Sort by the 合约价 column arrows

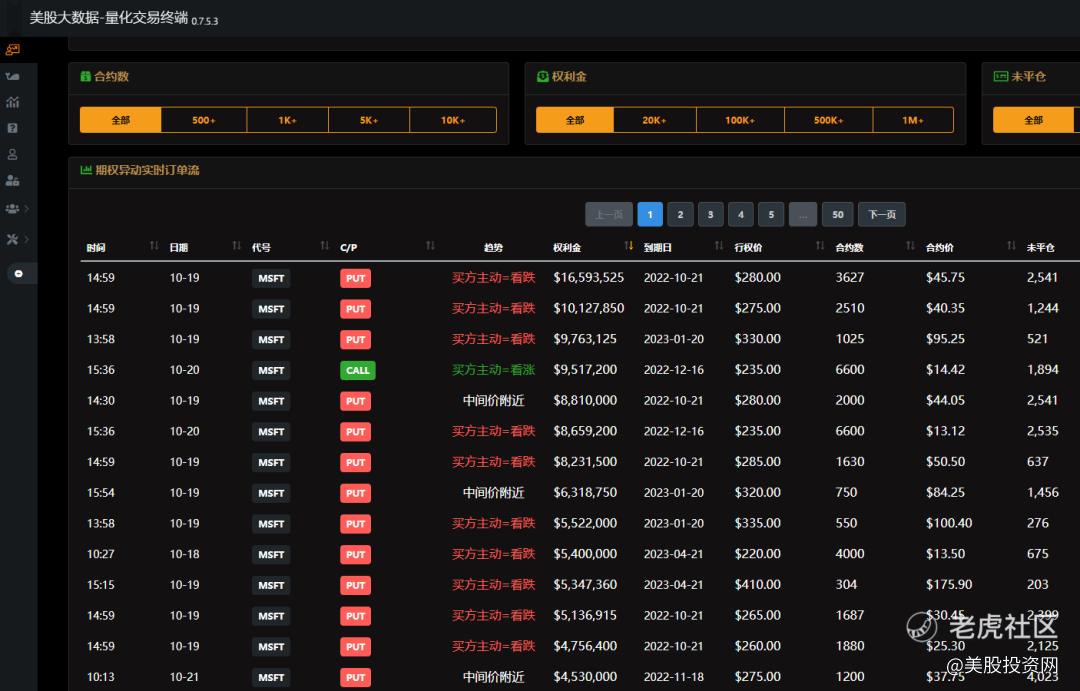(x=1011, y=246)
